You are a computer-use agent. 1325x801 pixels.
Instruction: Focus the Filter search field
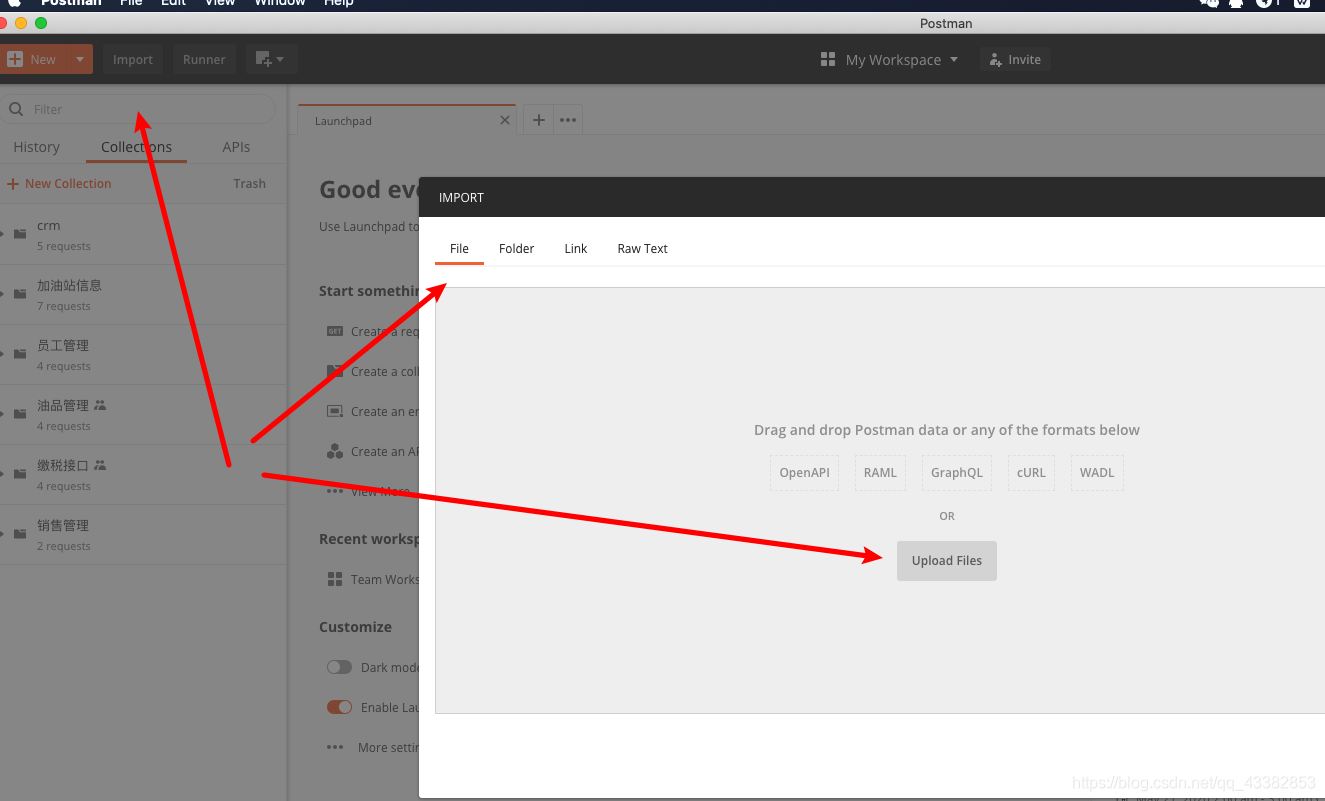138,109
